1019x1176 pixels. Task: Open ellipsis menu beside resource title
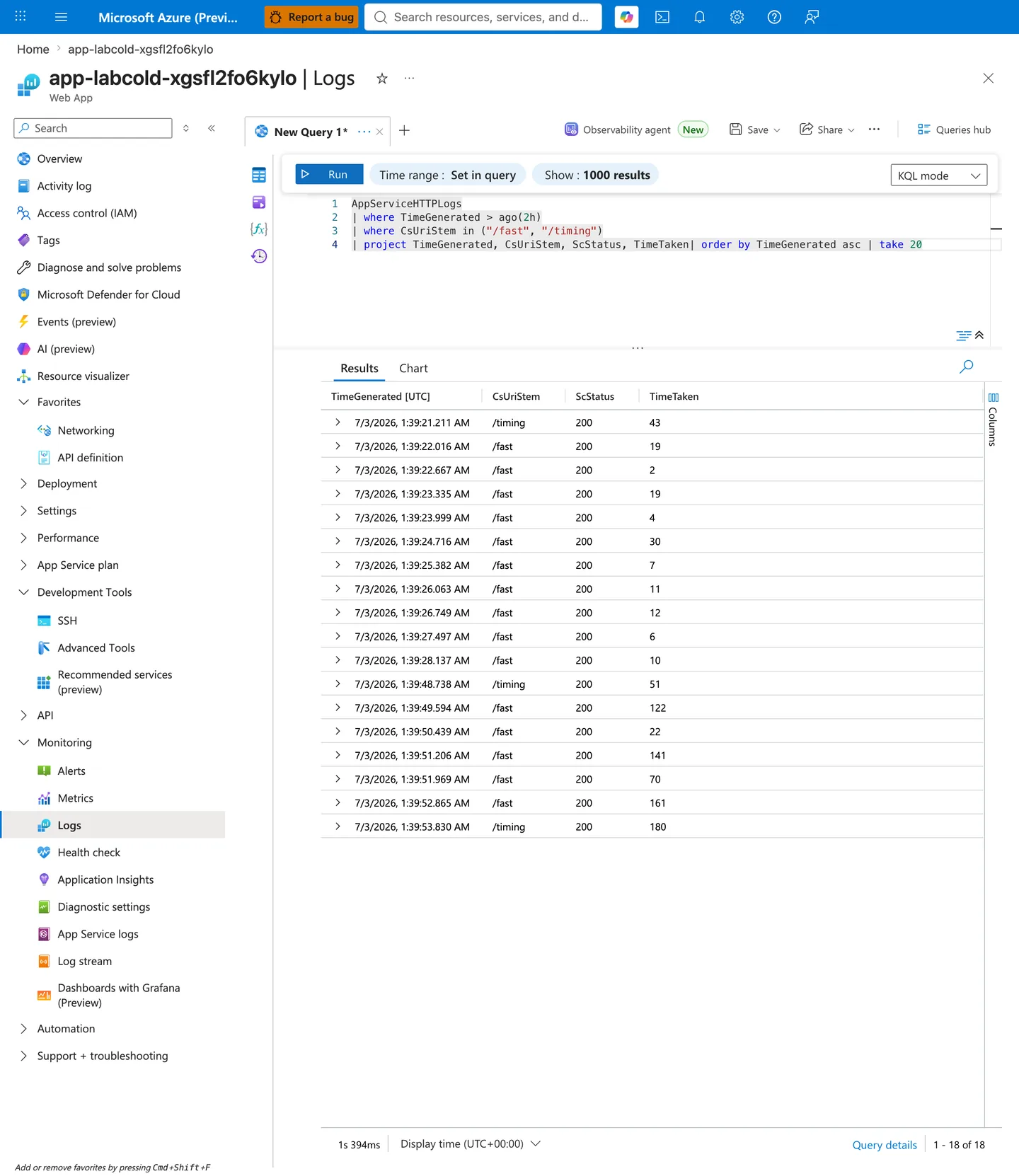coord(409,79)
